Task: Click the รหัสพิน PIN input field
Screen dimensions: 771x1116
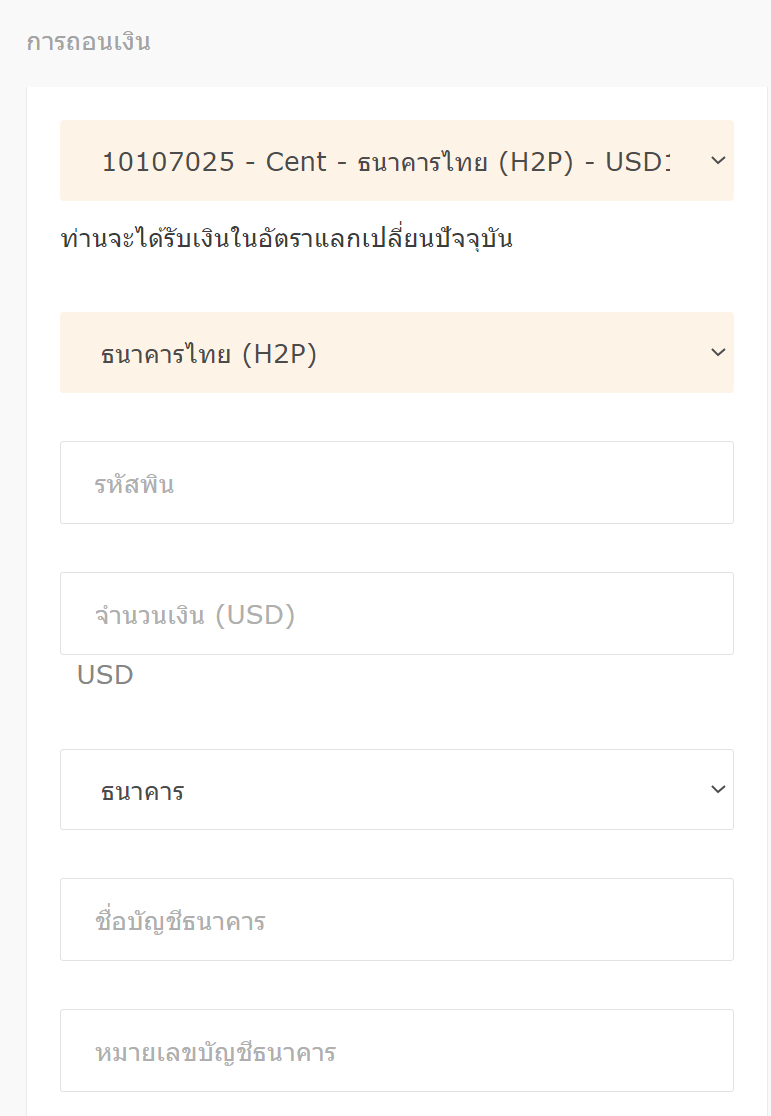Action: pos(396,482)
